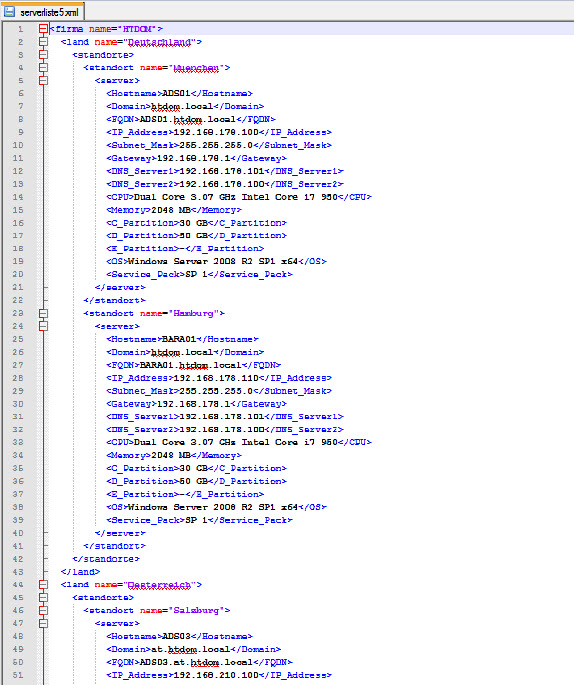Image resolution: width=574 pixels, height=685 pixels.
Task: Select the serverliste5.xml tab
Action: tap(42, 11)
